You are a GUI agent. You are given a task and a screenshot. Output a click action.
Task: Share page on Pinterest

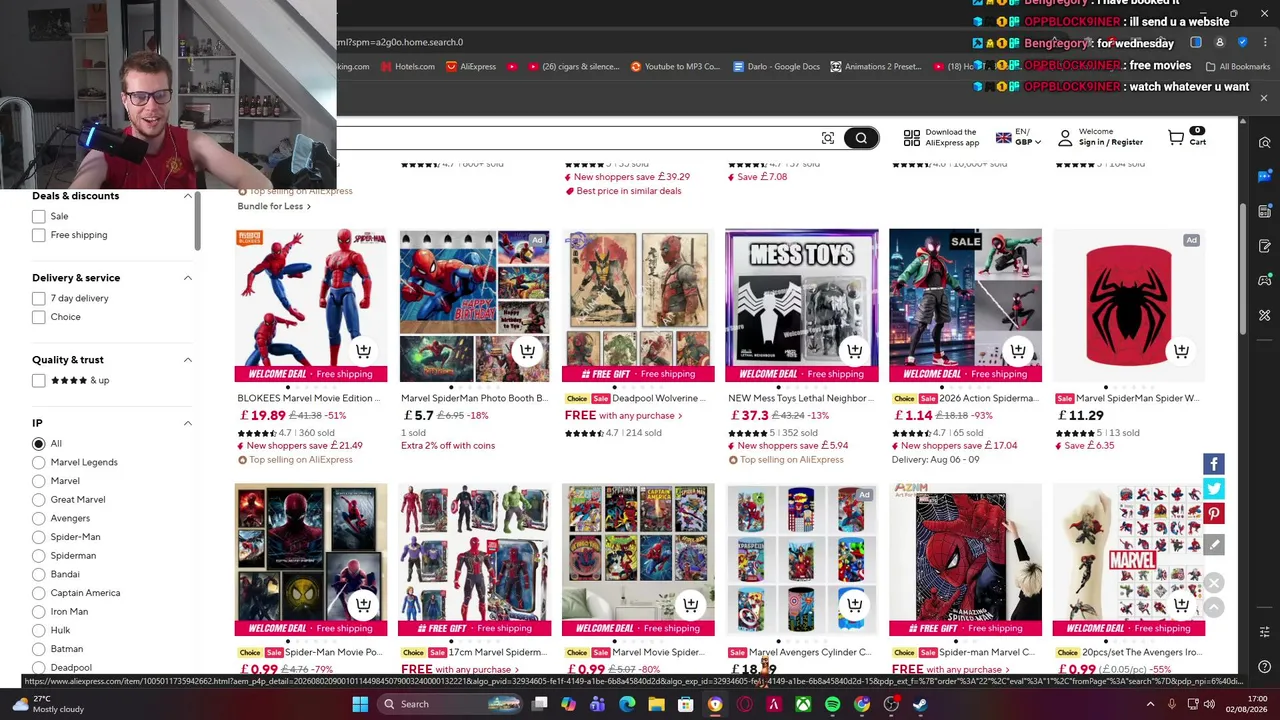tap(1213, 514)
